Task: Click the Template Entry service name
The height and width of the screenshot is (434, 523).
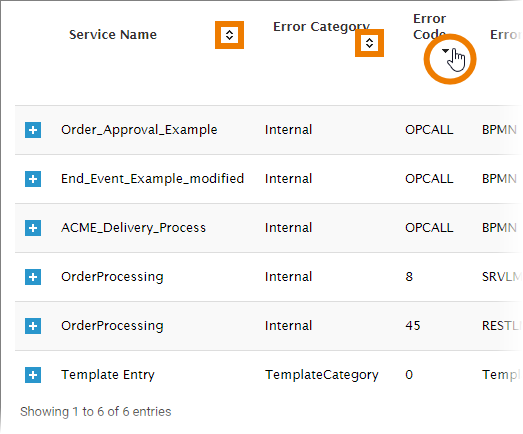Action: click(x=108, y=375)
